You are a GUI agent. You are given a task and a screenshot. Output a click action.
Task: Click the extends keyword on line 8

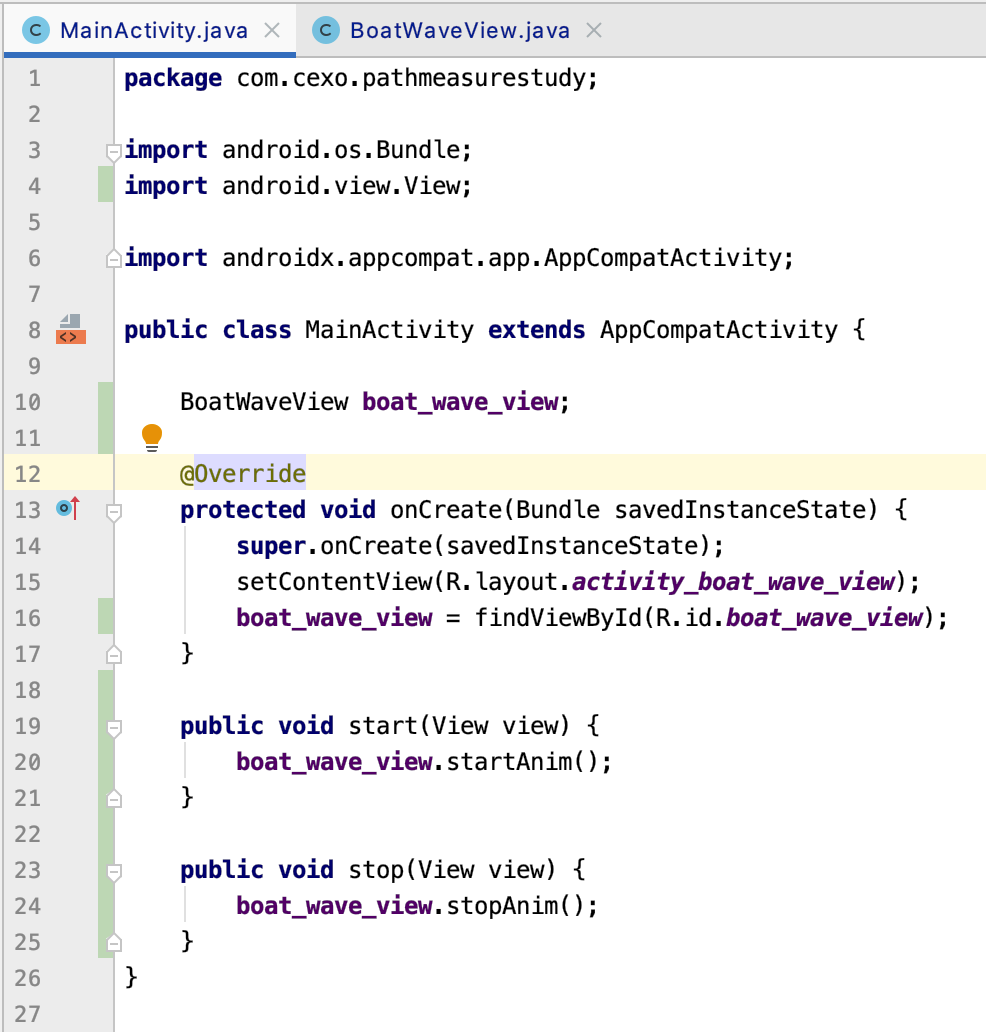pyautogui.click(x=536, y=330)
